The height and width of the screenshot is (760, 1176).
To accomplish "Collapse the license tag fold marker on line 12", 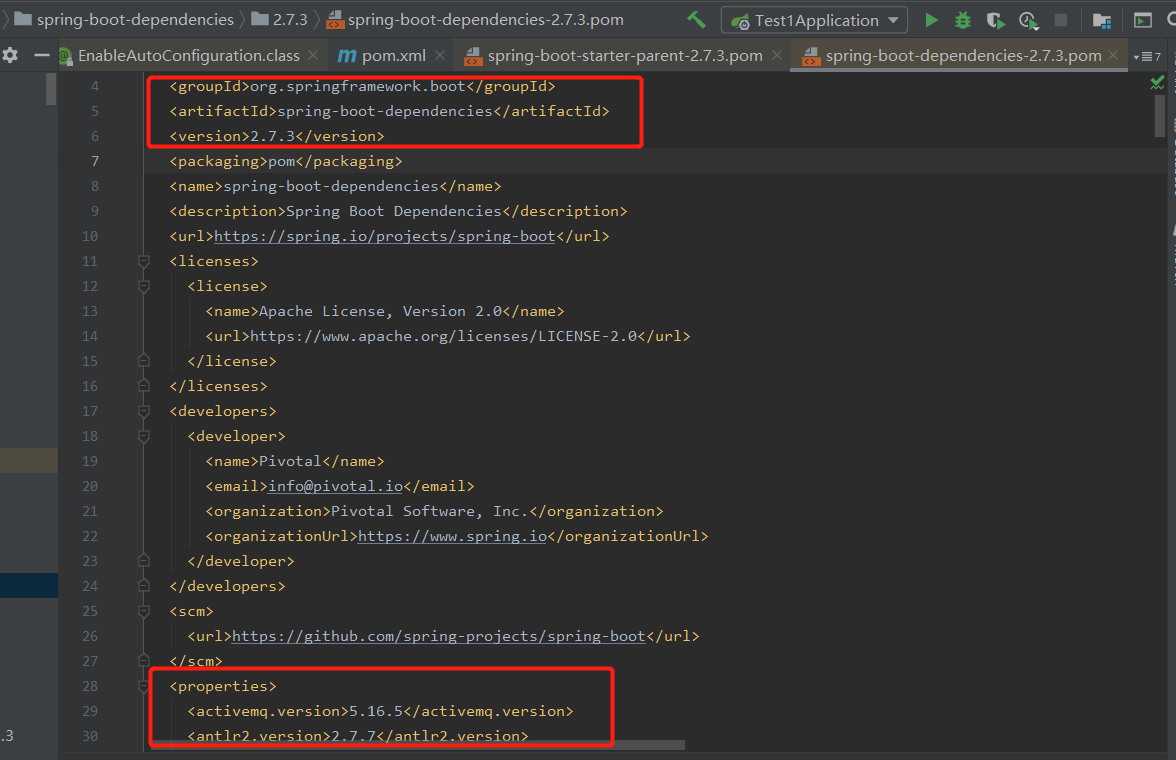I will tap(144, 286).
